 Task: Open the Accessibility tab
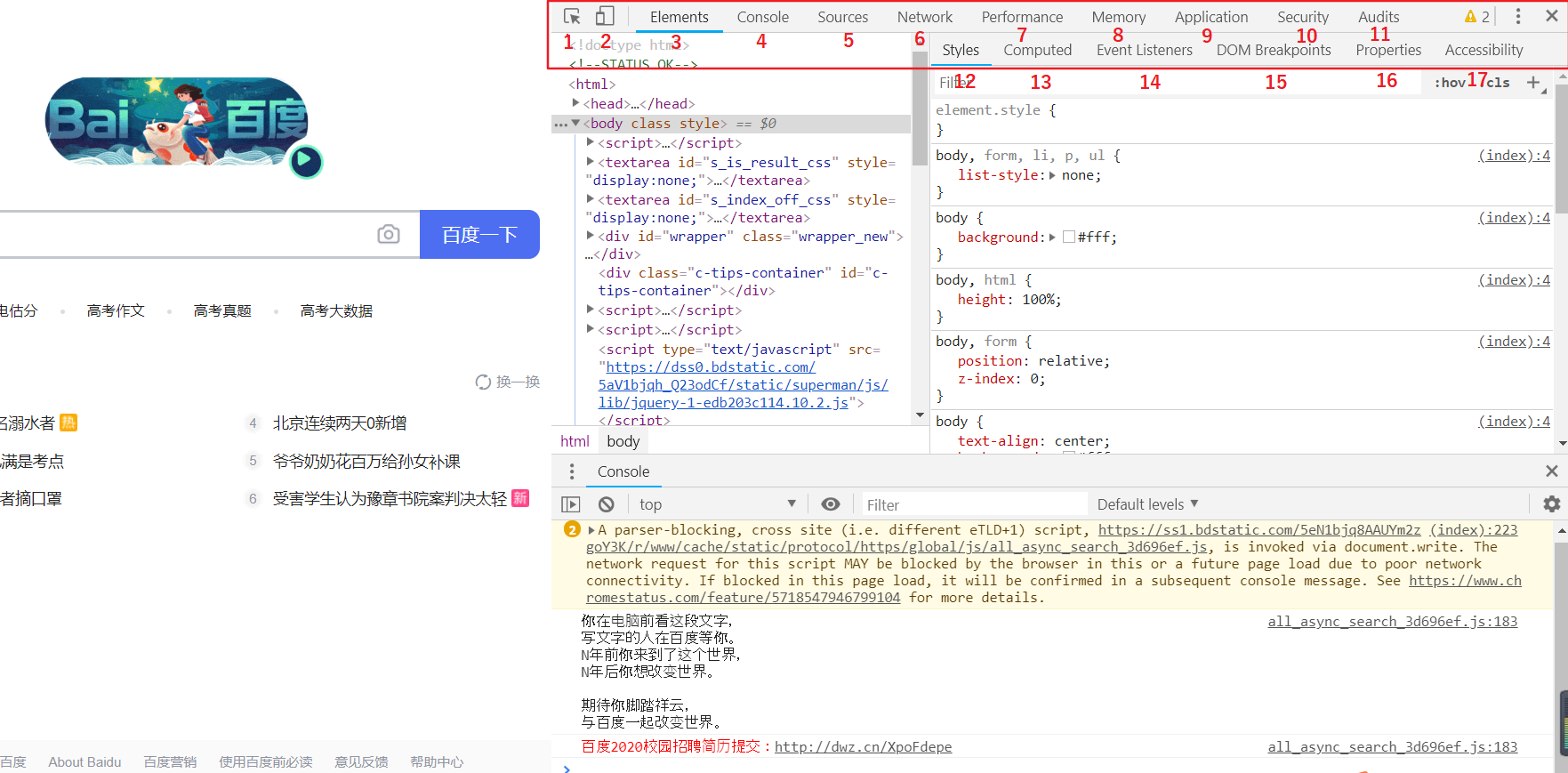tap(1484, 50)
